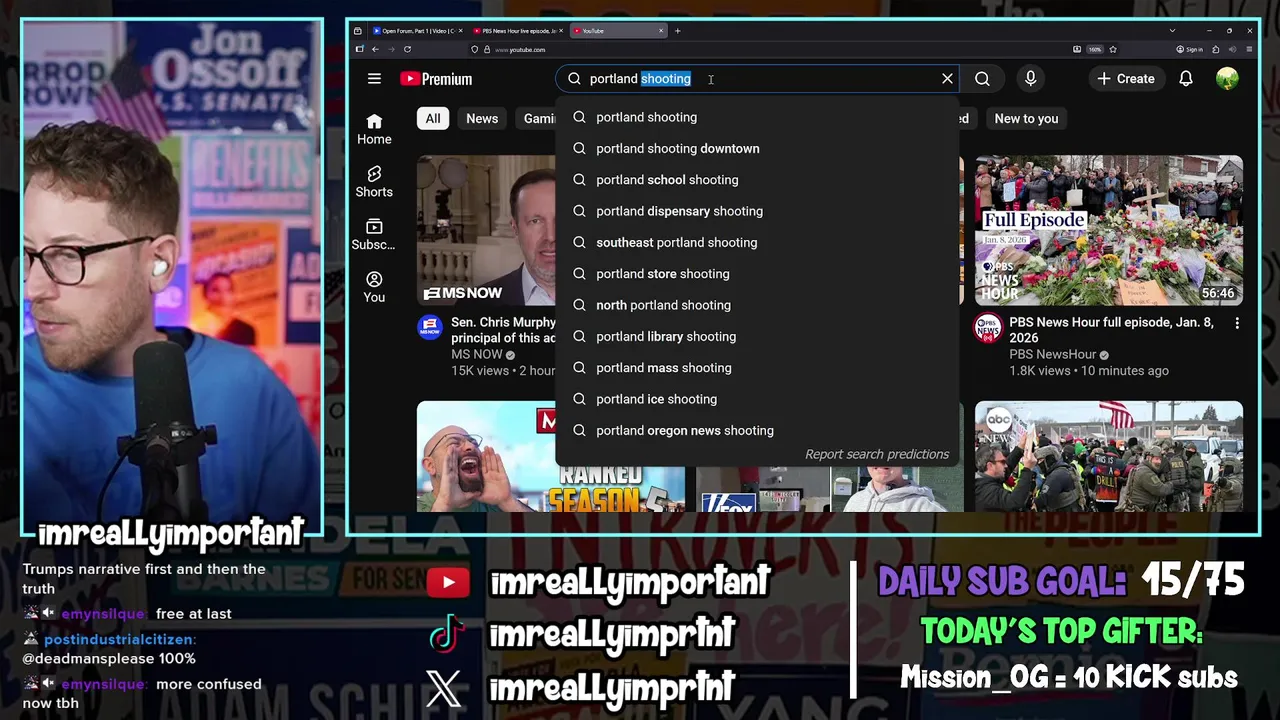Click the PBS NewsHour channel avatar
The image size is (1280, 720).
click(x=988, y=328)
